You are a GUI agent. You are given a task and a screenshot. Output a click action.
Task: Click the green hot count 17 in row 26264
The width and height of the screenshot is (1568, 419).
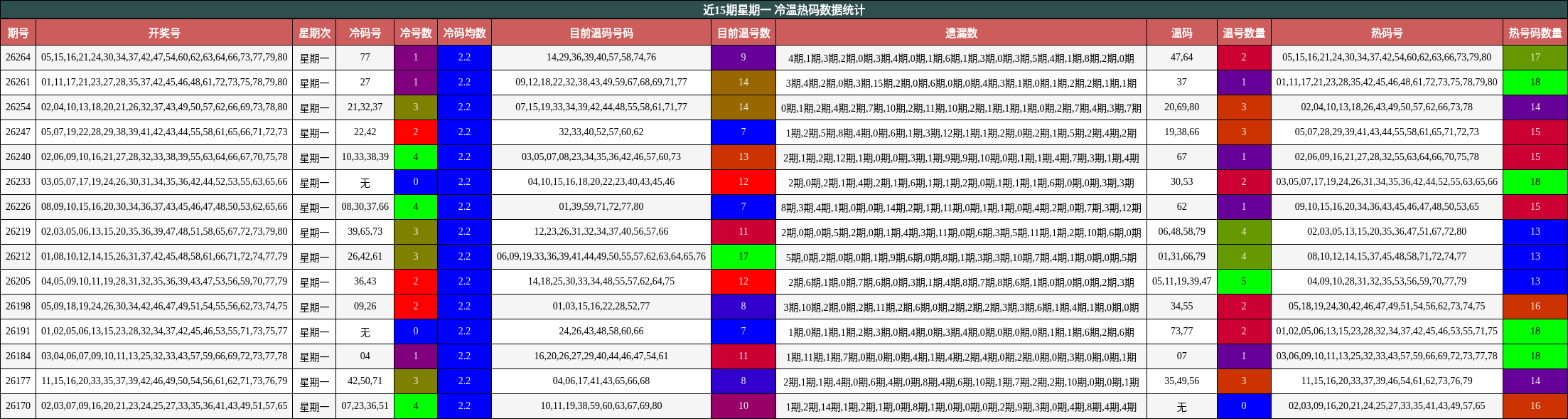click(x=1535, y=58)
